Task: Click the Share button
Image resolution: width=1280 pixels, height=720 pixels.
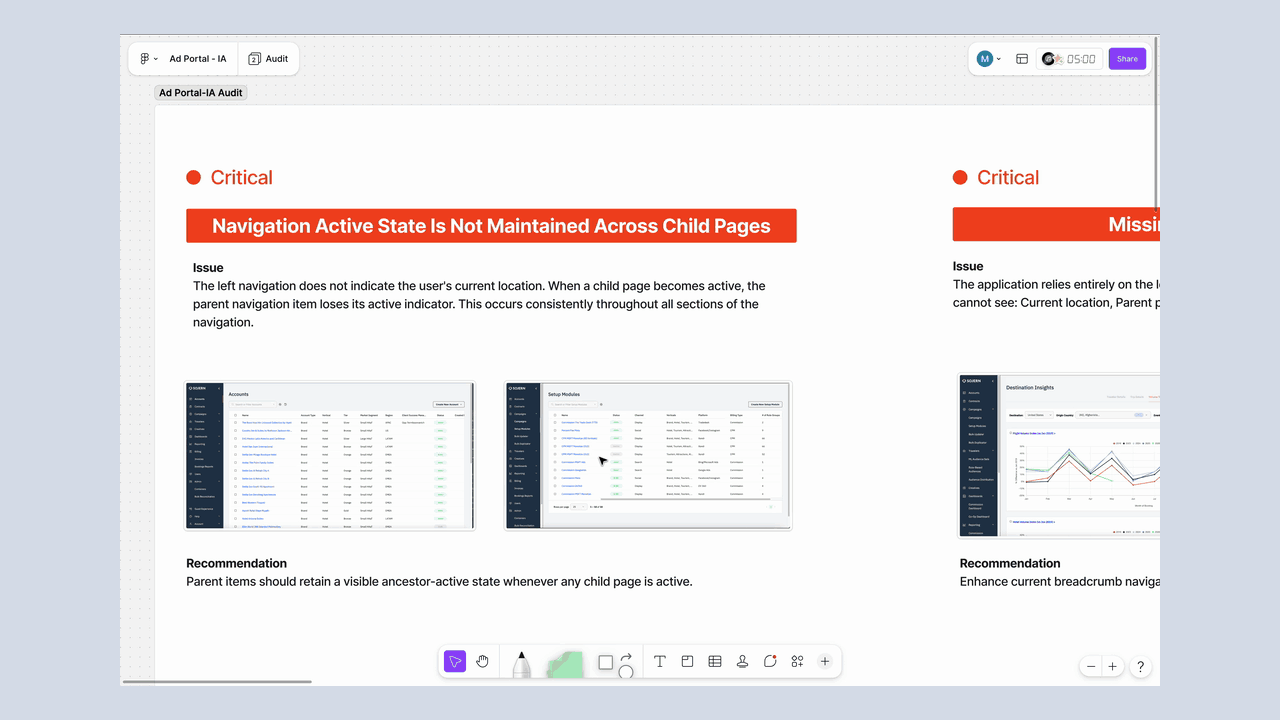Action: point(1127,59)
